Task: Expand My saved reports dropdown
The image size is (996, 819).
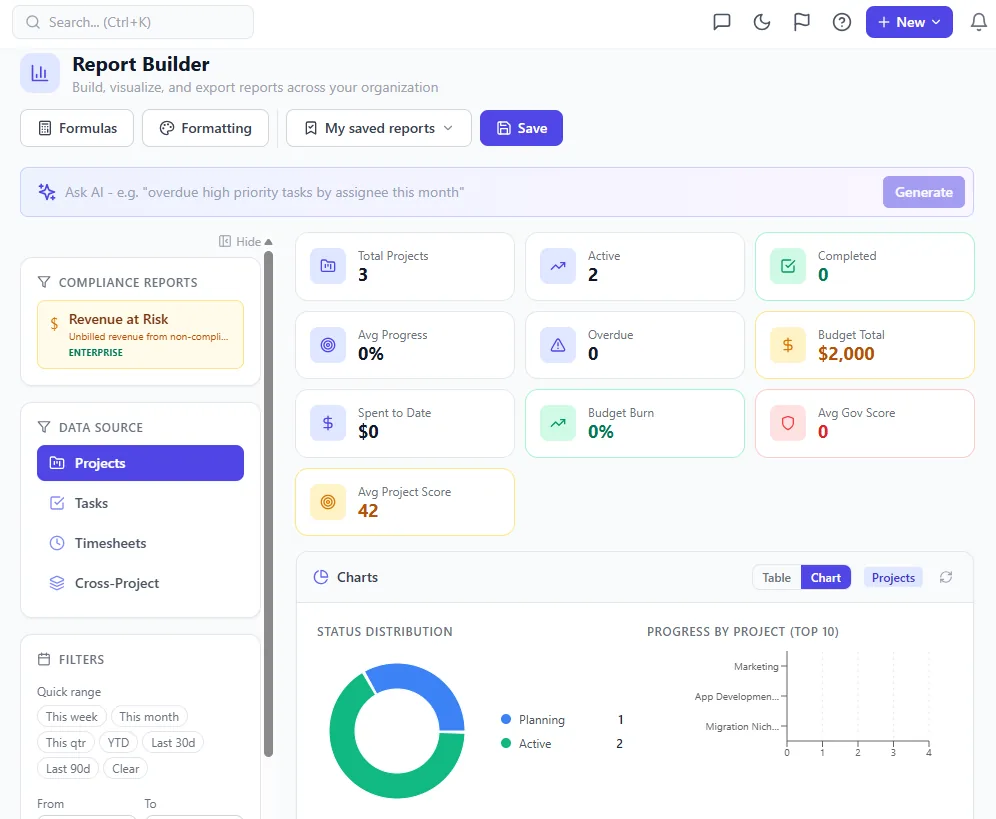Action: [379, 128]
